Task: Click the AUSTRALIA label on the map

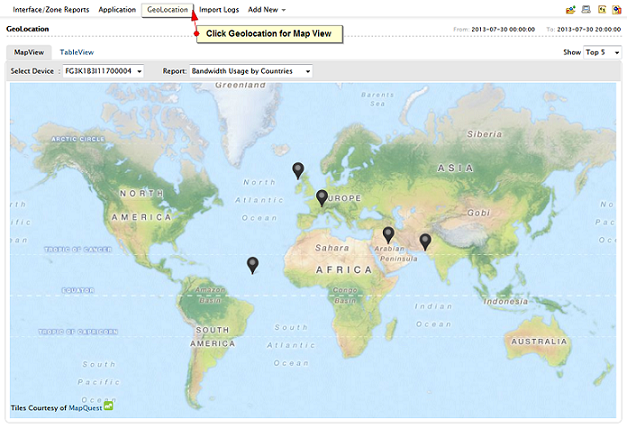Action: click(539, 342)
